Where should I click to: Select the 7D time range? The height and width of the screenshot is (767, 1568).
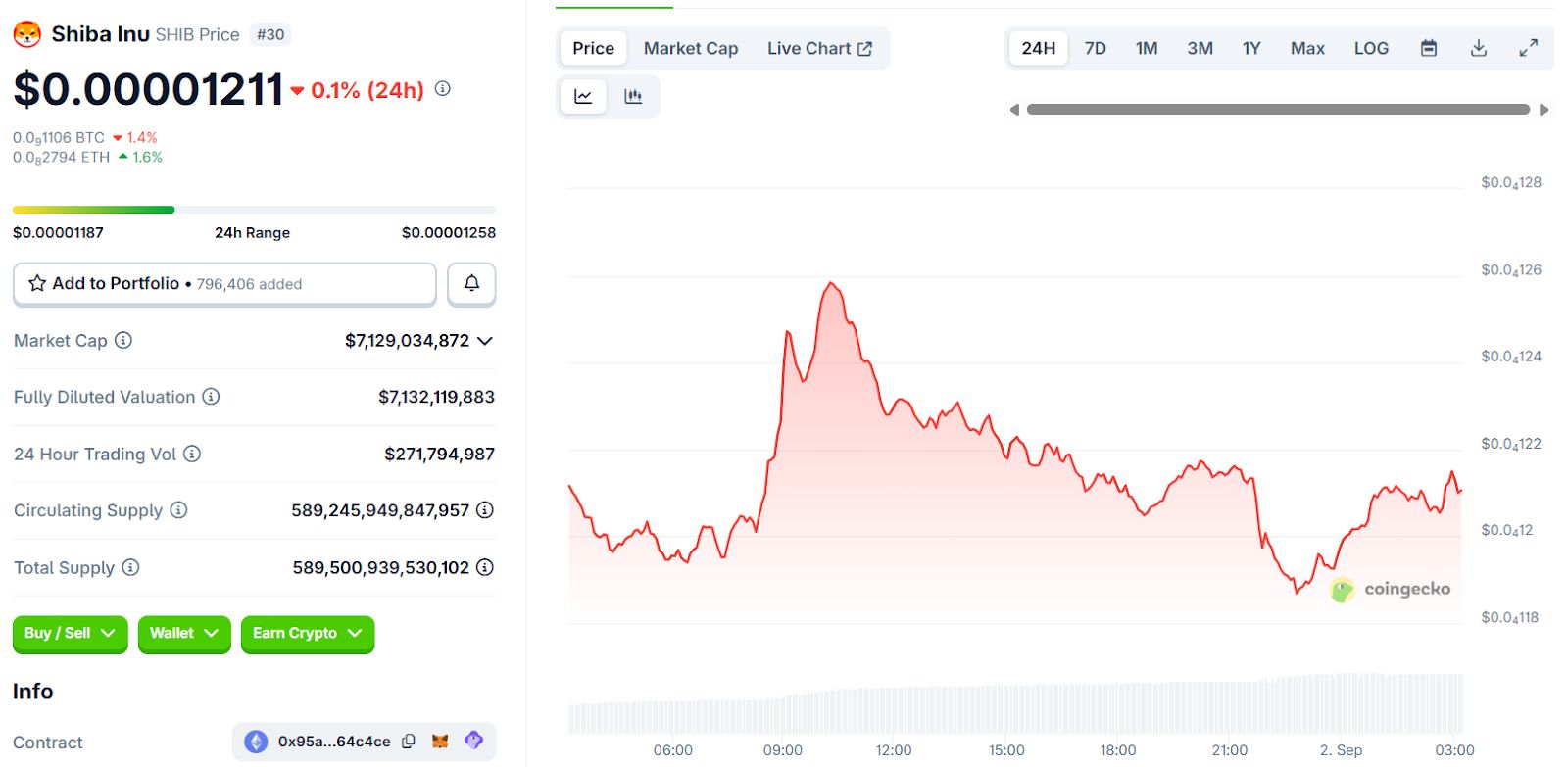click(1096, 48)
